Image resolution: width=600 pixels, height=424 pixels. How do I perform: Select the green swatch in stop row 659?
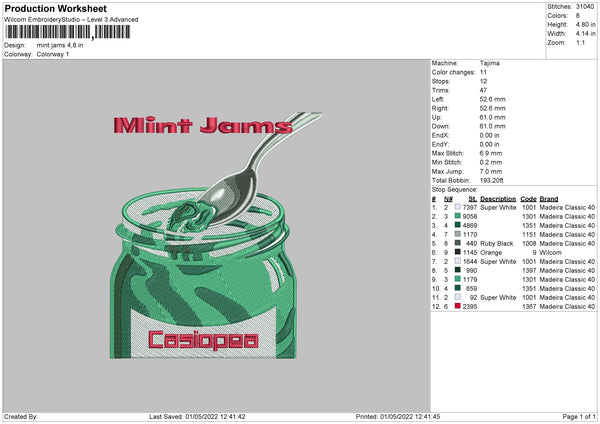tap(458, 288)
